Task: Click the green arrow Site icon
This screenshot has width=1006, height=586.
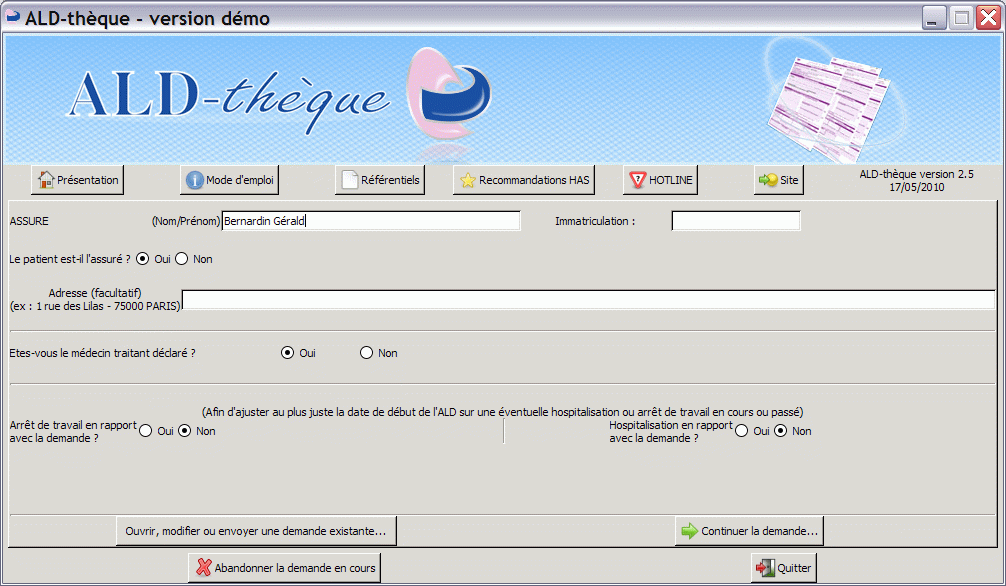Action: click(x=768, y=180)
